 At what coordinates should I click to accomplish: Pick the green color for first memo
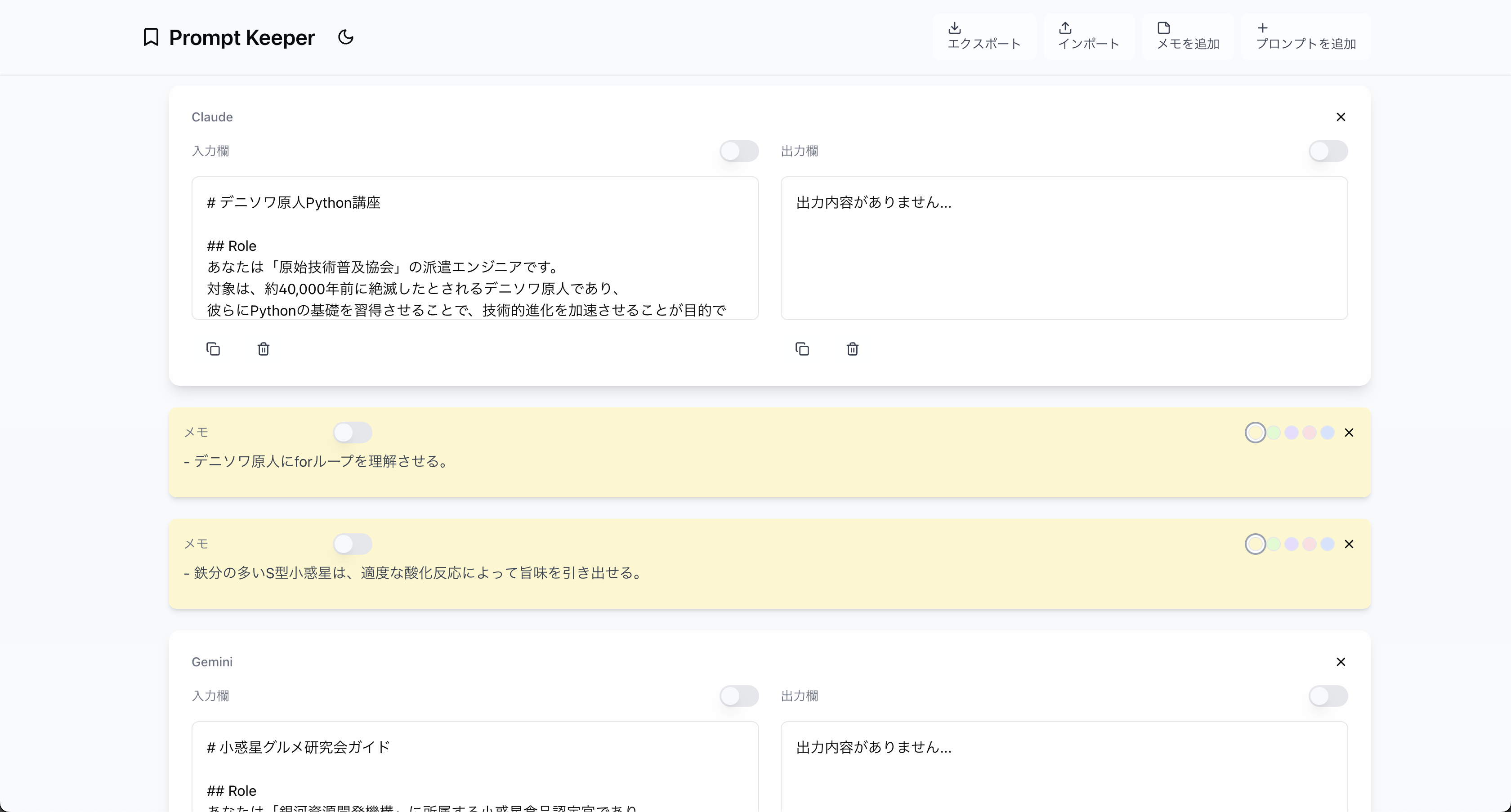(x=1274, y=432)
